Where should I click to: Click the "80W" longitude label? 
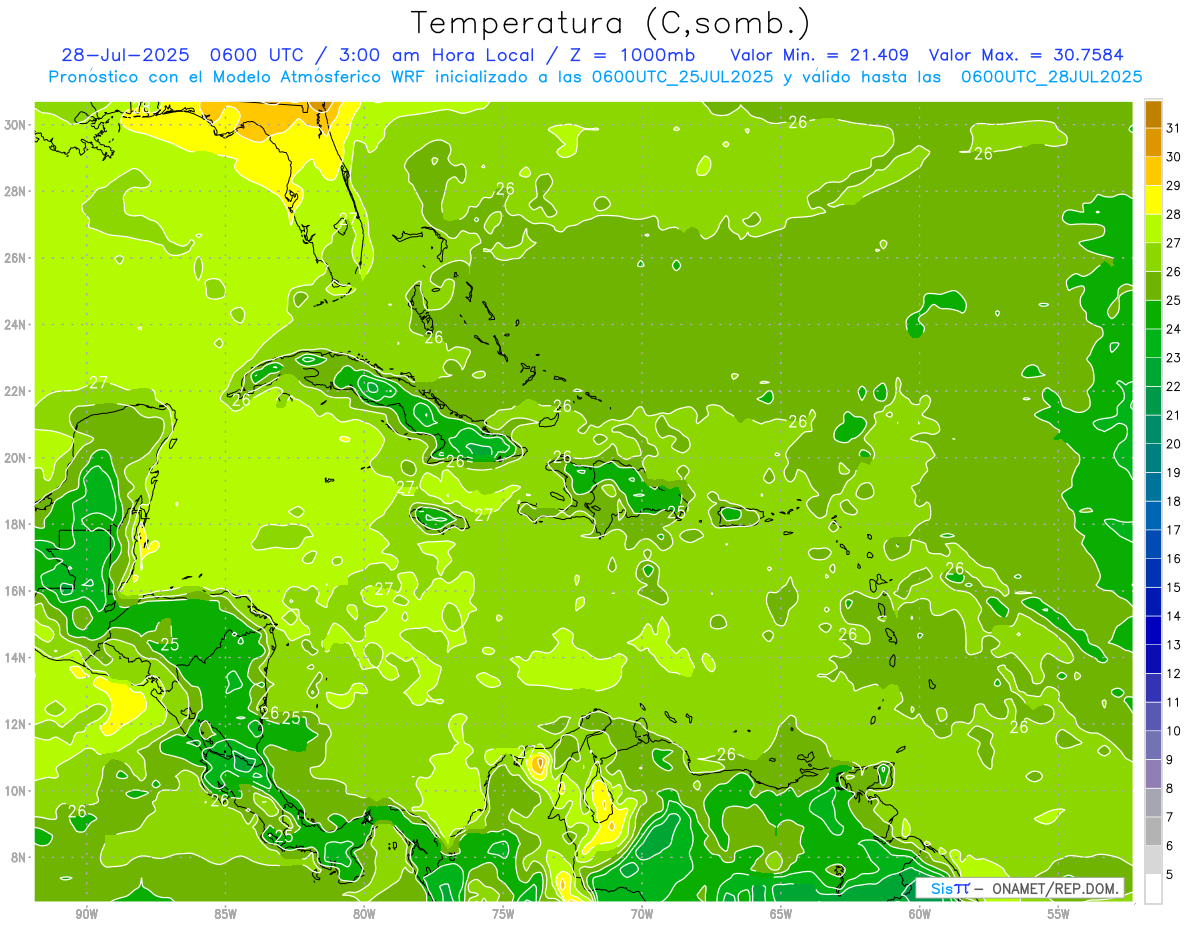pyautogui.click(x=364, y=914)
